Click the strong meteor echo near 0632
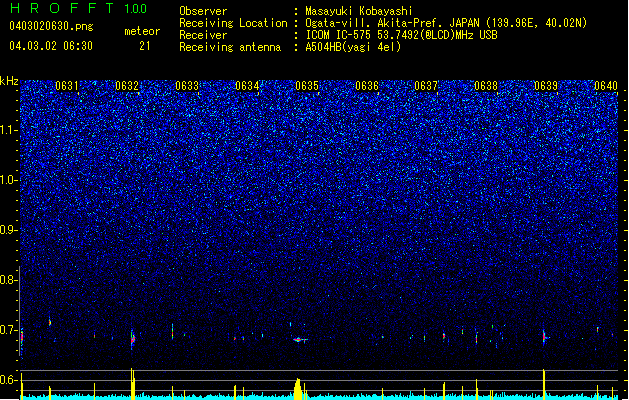The image size is (629, 400). 133,339
